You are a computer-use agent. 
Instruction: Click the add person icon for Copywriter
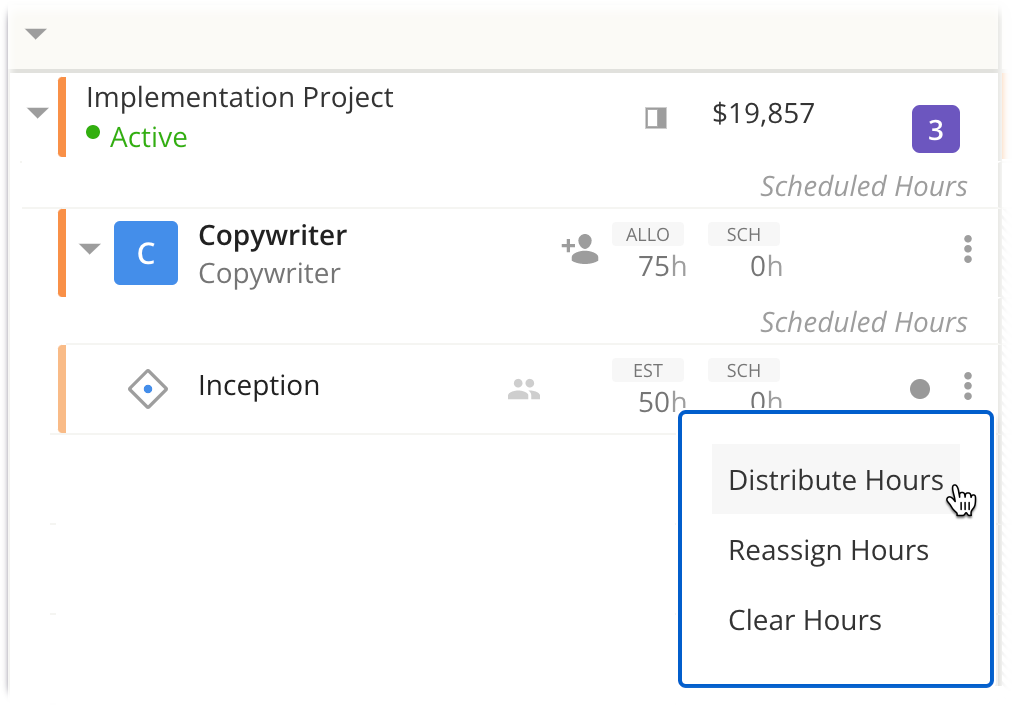point(580,250)
